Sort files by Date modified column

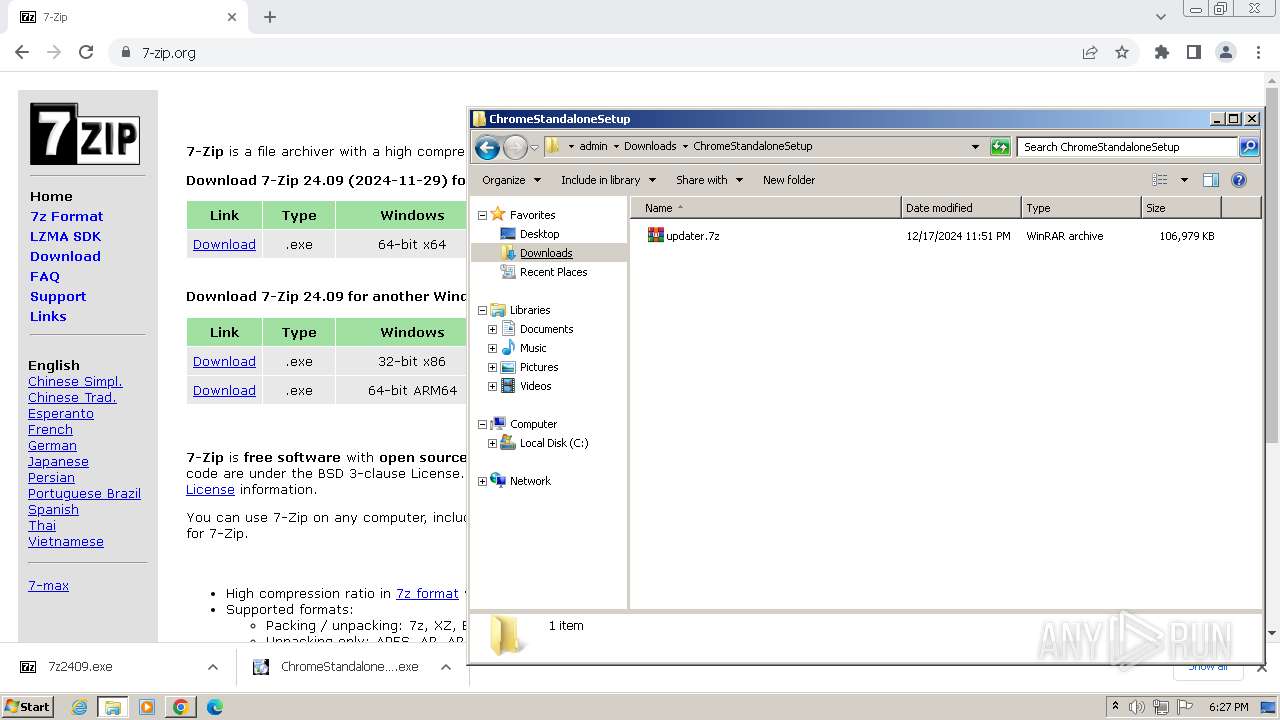[961, 208]
